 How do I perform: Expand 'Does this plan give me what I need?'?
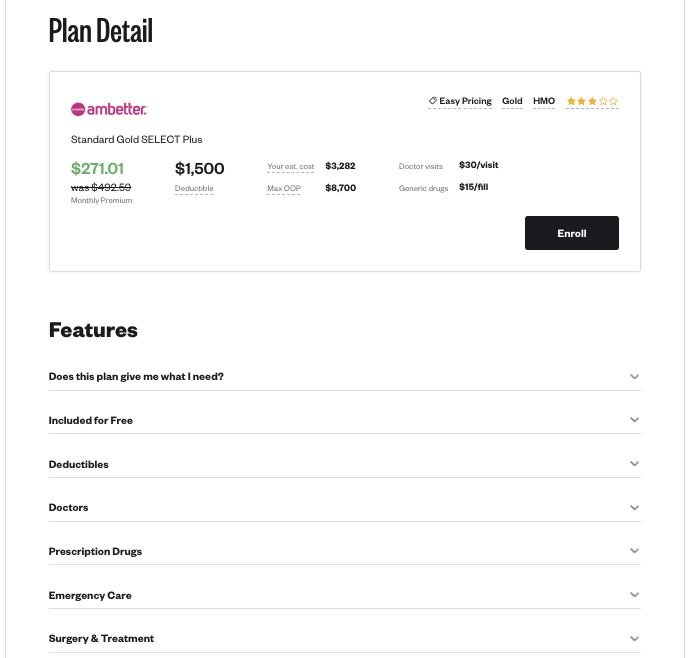(344, 376)
